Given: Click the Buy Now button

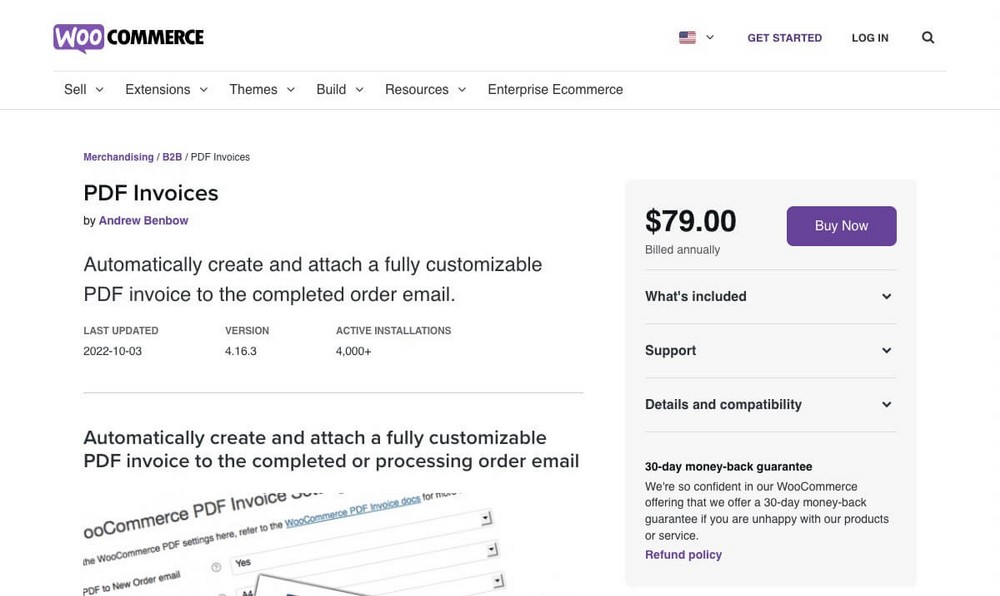Looking at the screenshot, I should (841, 226).
